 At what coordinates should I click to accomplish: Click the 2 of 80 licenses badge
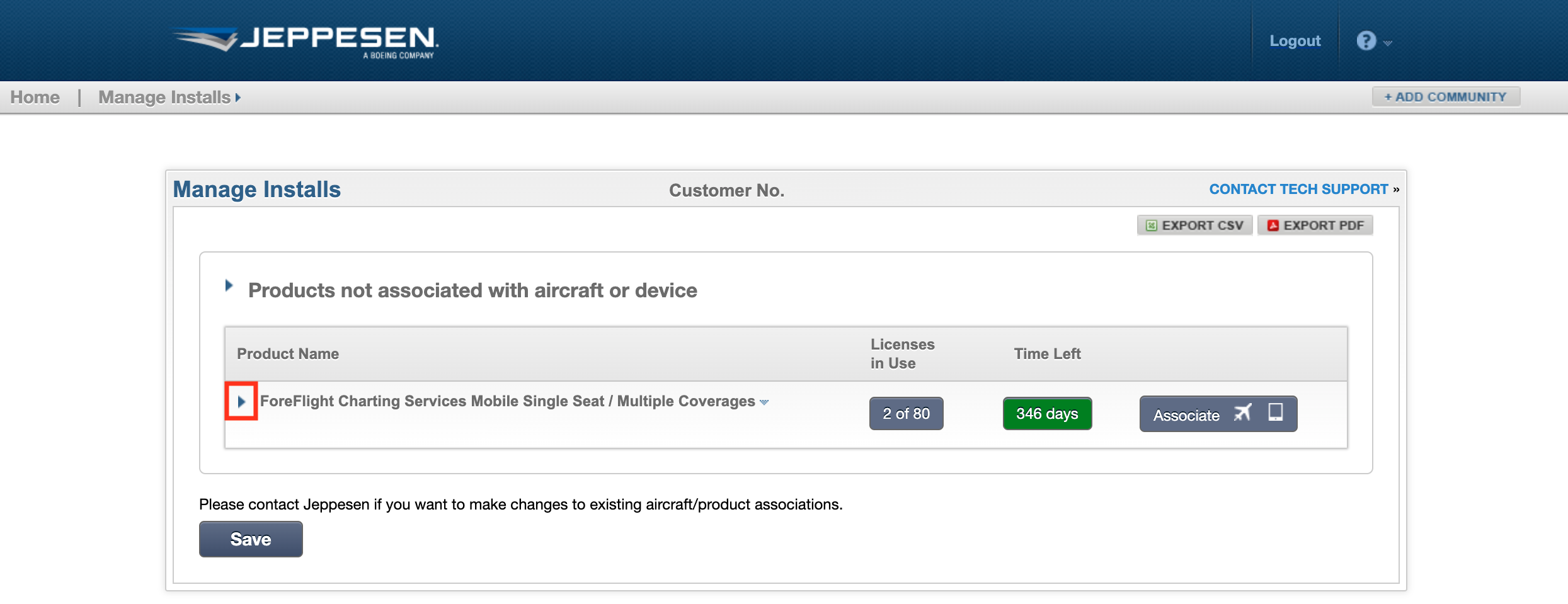coord(906,414)
